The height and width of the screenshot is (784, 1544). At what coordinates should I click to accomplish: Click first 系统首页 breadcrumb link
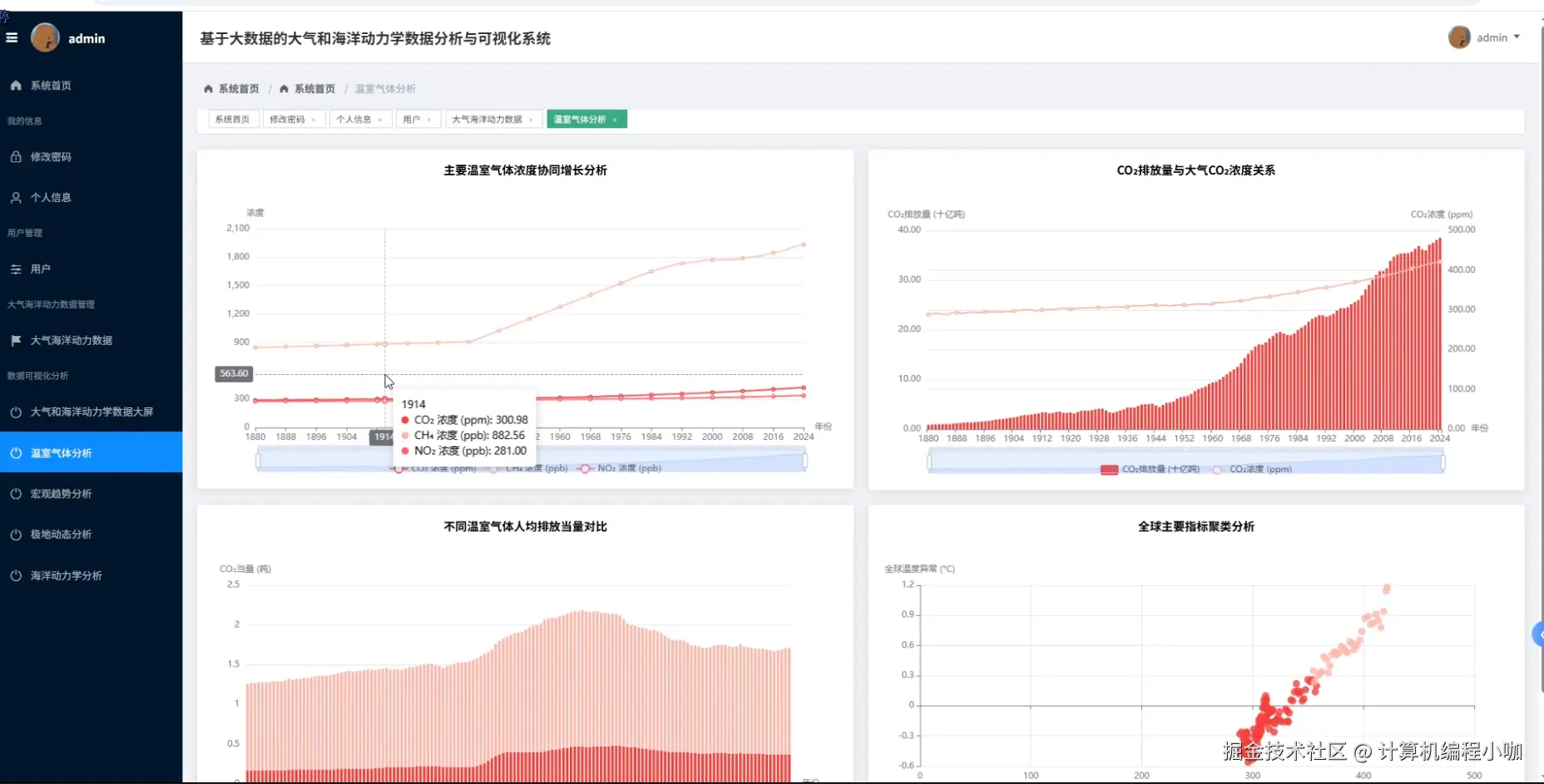coord(239,89)
